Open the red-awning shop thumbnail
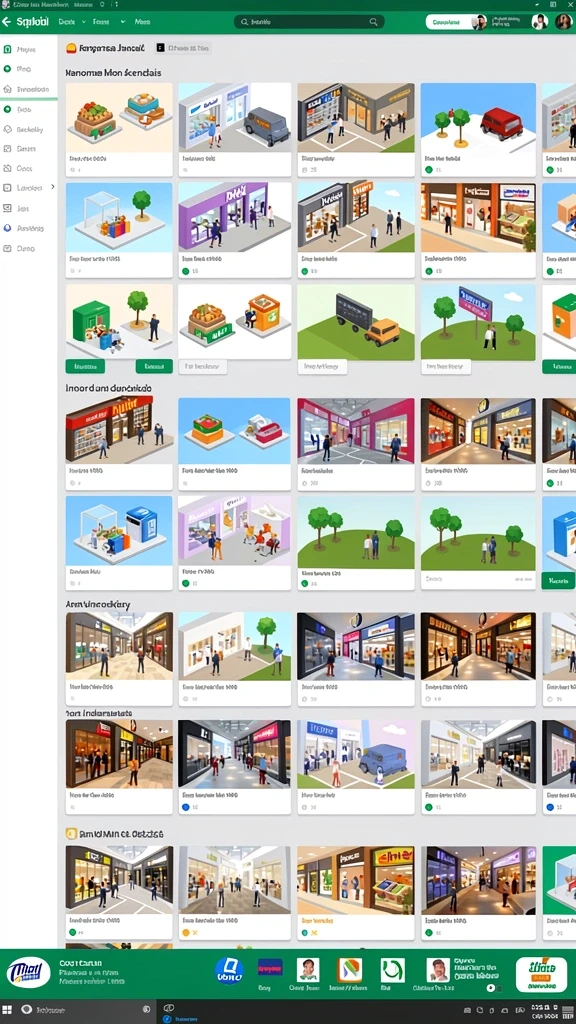This screenshot has width=576, height=1024. tap(119, 430)
